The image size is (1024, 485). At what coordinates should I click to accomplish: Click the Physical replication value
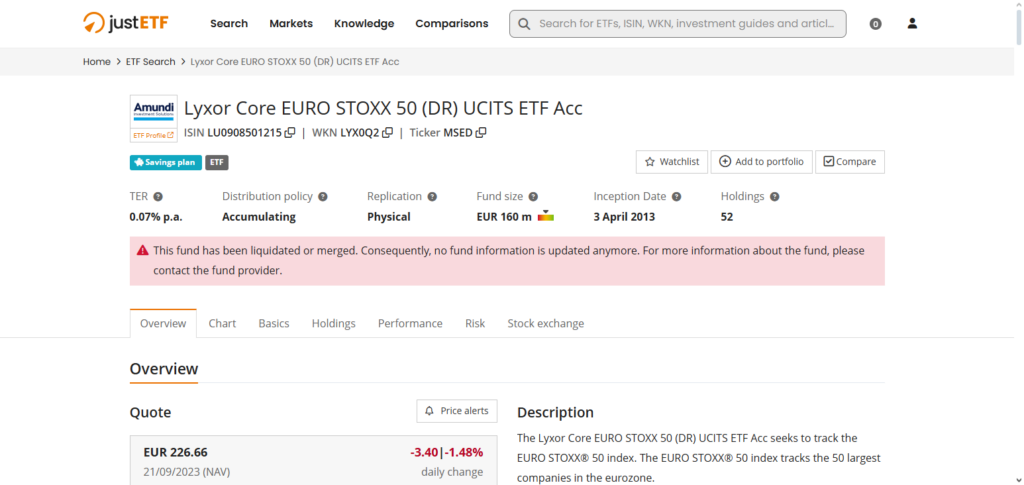click(389, 217)
